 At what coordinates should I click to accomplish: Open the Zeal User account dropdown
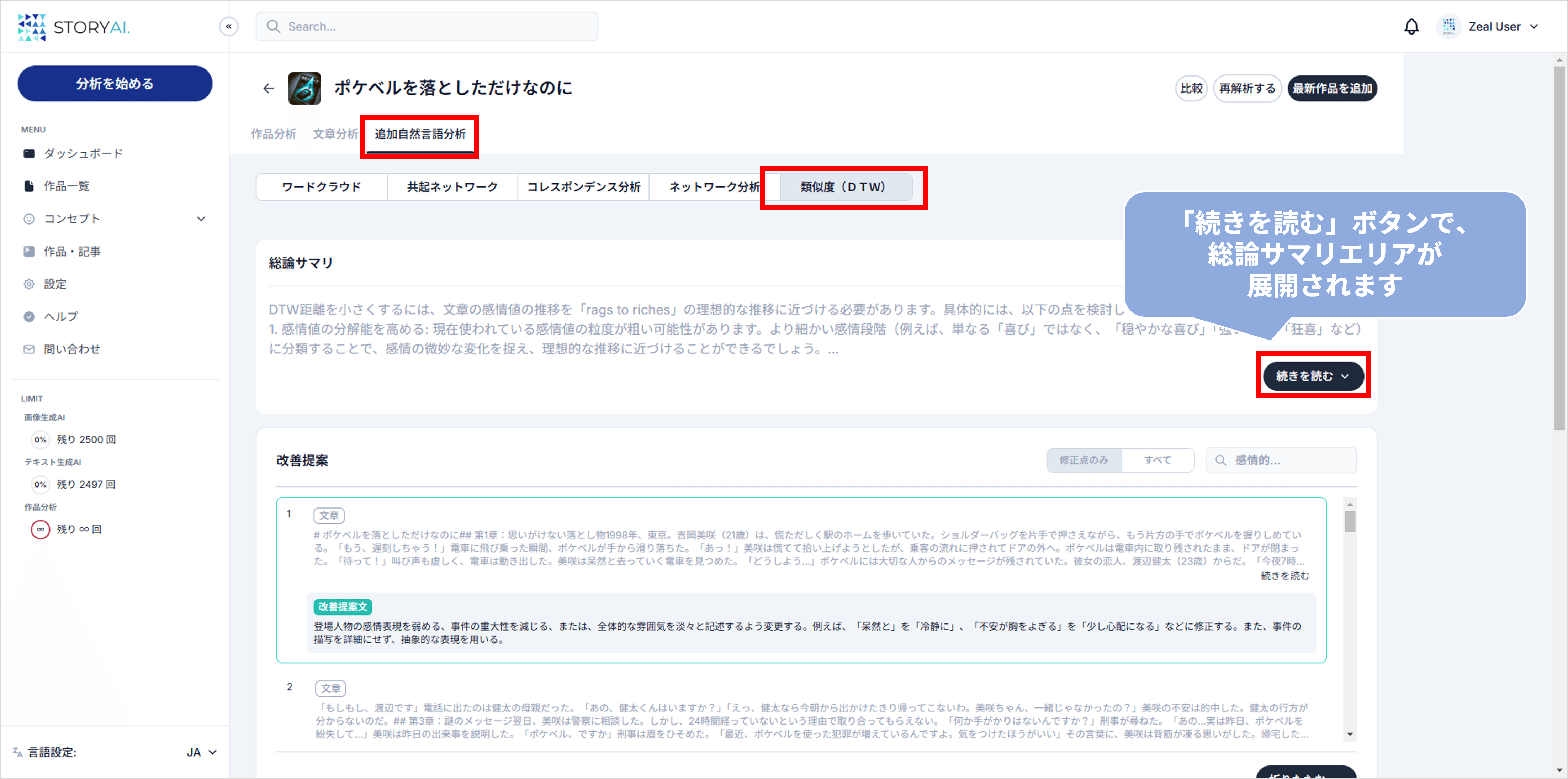point(1504,26)
